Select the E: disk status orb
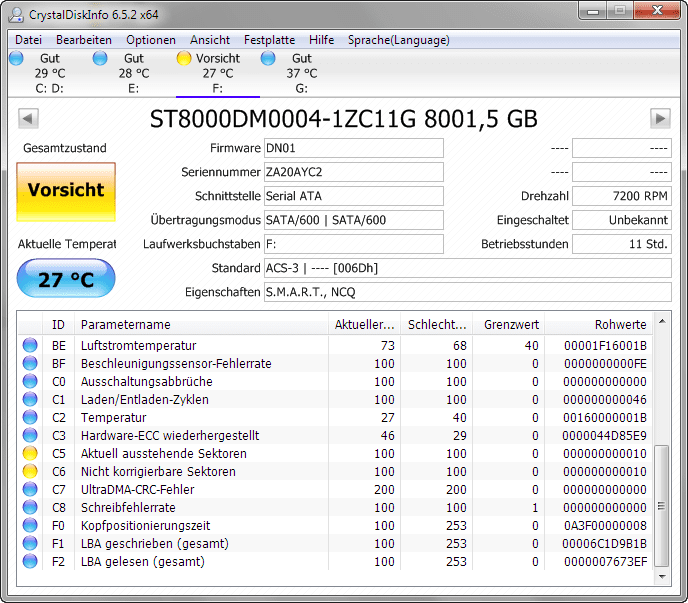Viewport: 688px width, 603px height. point(100,58)
